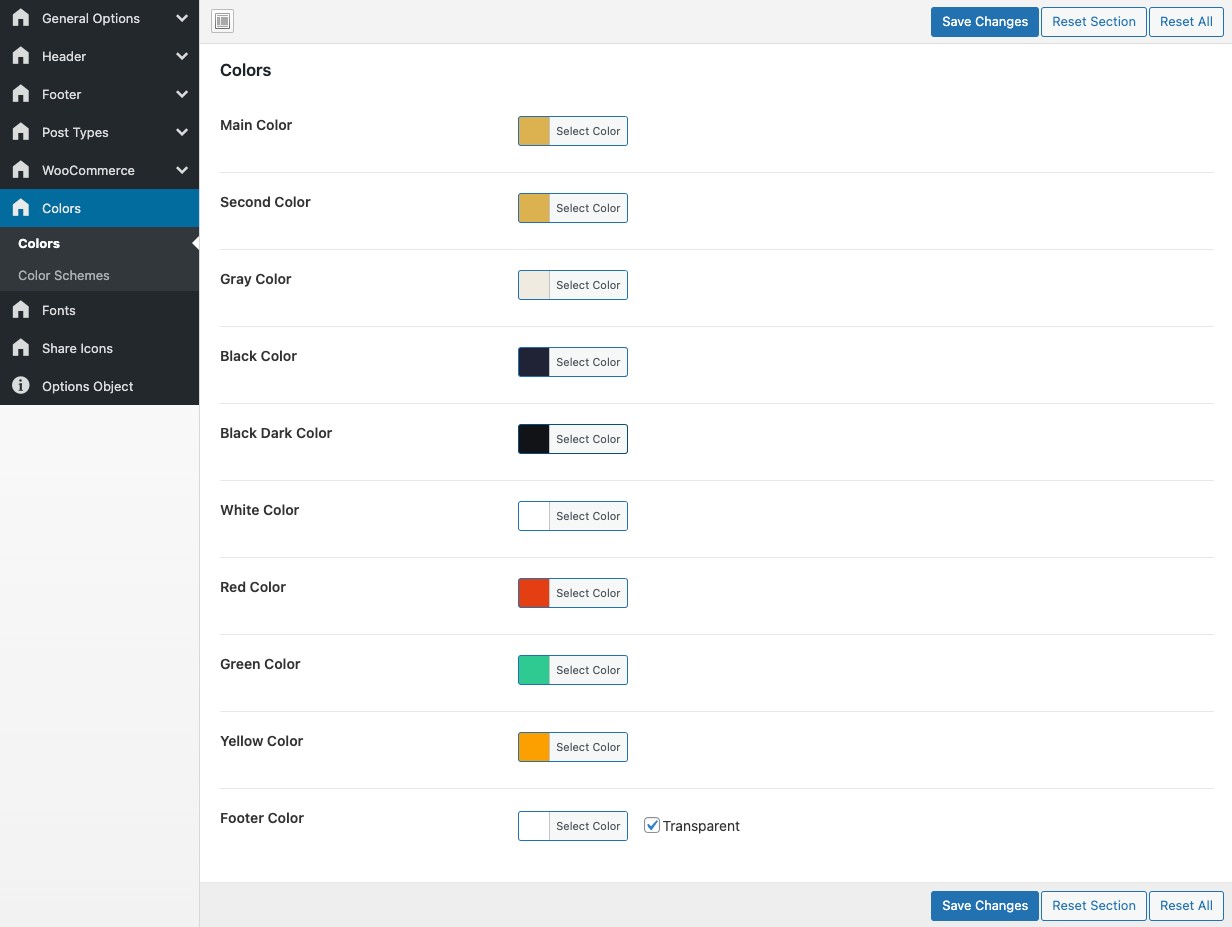
Task: Expand the WooCommerce chevron
Action: coord(181,170)
